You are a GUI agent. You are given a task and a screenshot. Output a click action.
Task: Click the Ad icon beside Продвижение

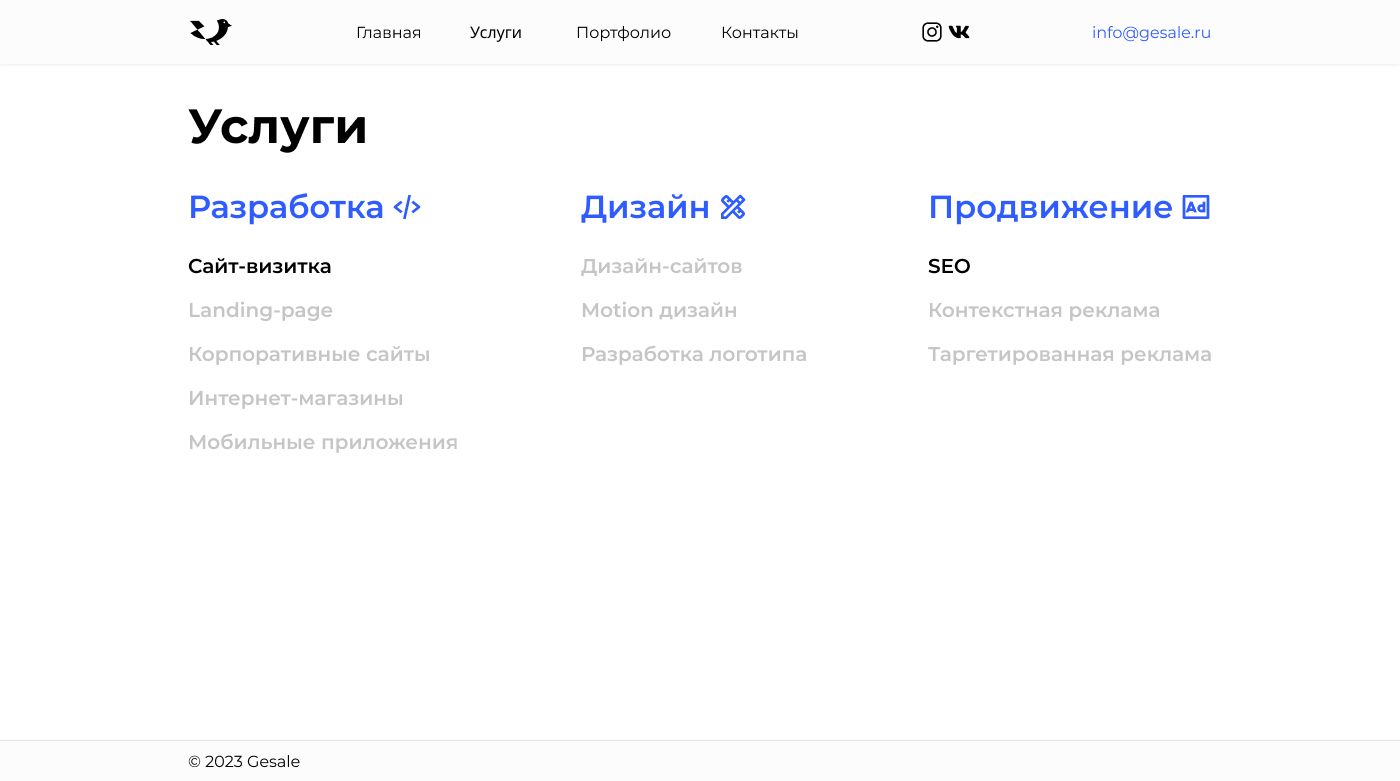click(1196, 207)
